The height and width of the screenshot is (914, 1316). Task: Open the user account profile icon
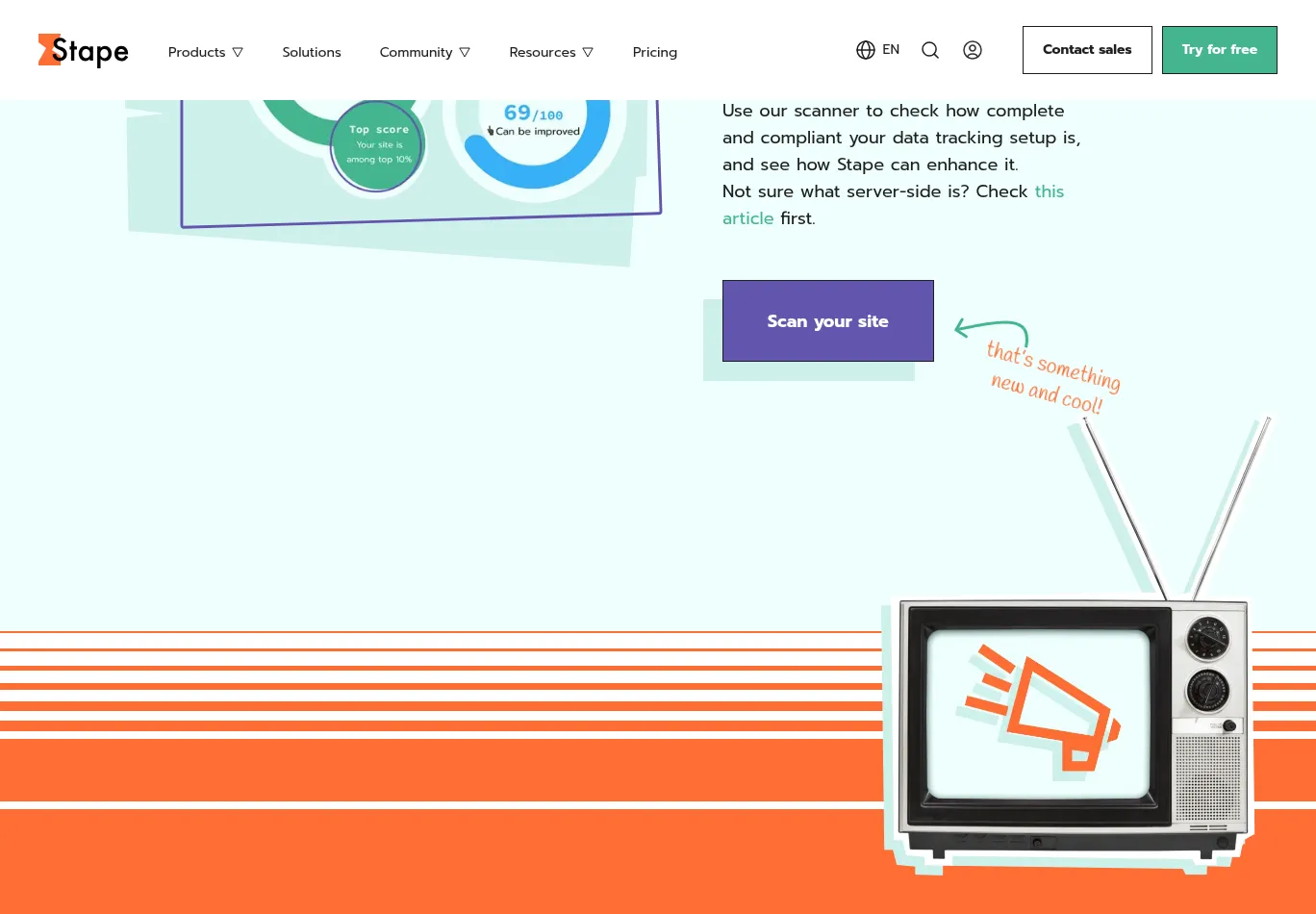973,50
